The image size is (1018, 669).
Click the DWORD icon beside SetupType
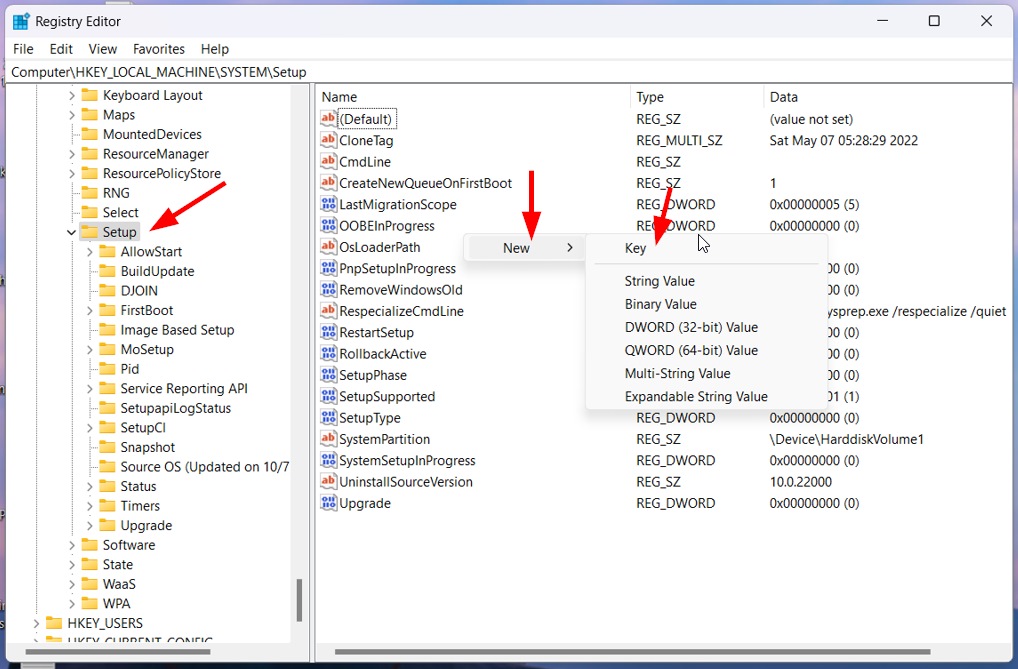coord(329,418)
